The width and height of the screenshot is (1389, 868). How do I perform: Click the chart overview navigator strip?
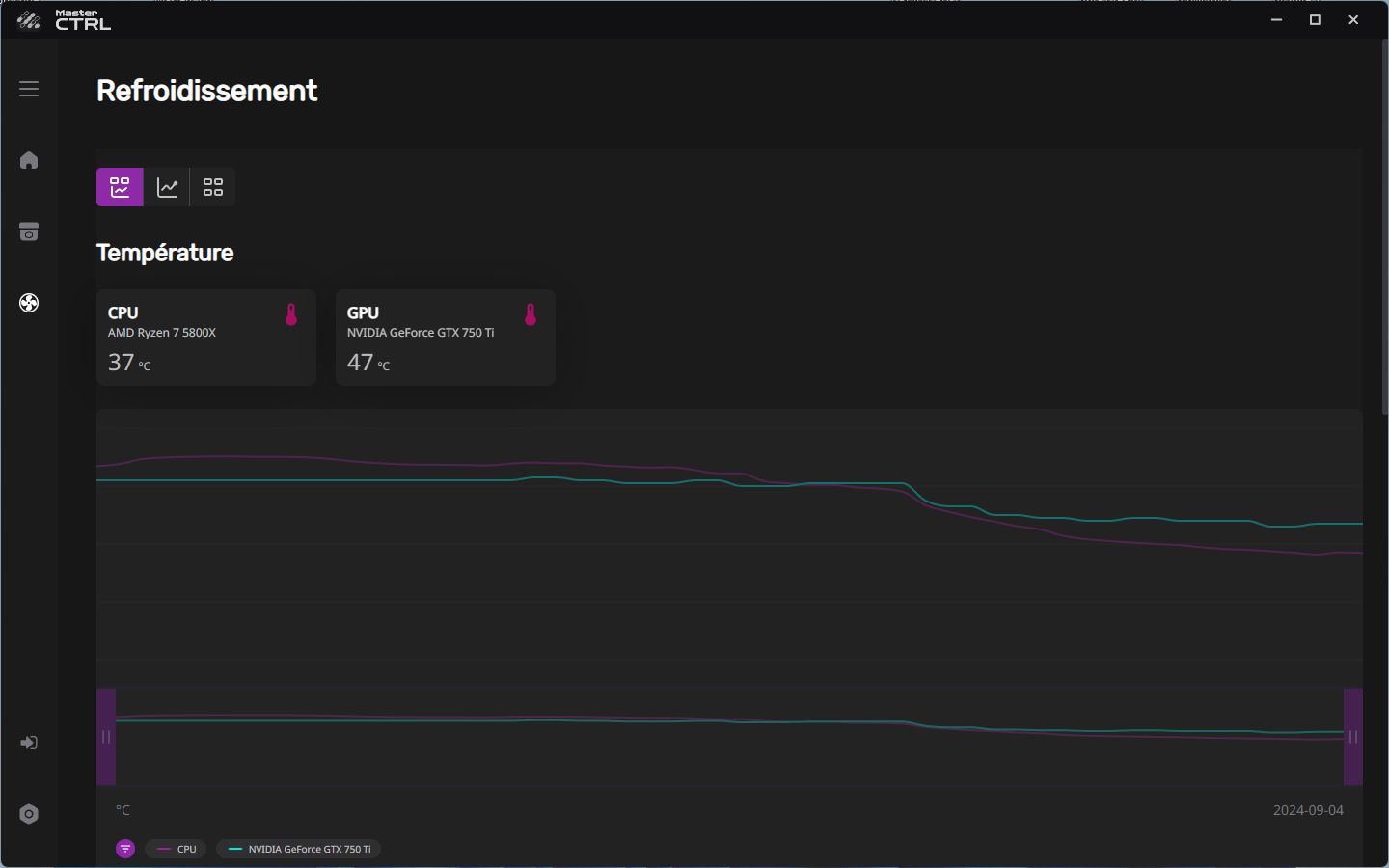click(x=729, y=737)
